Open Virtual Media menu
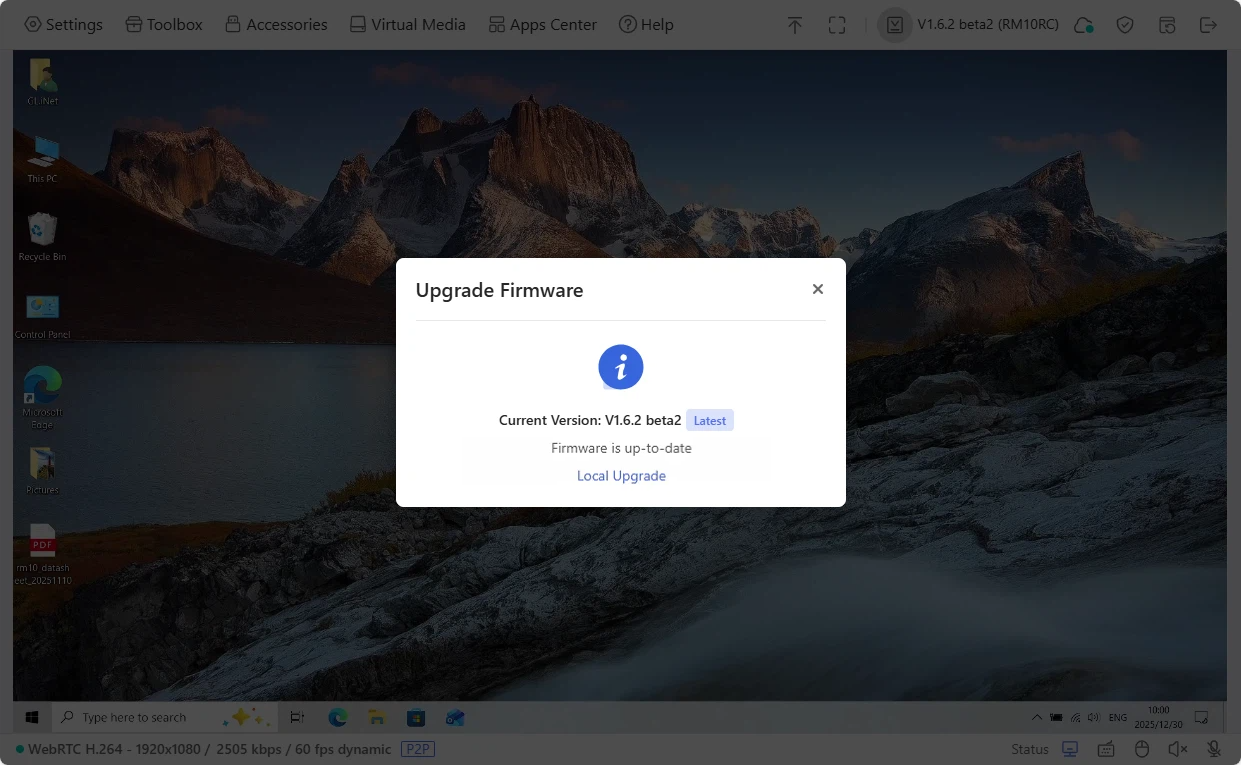This screenshot has height=765, width=1241. (407, 24)
